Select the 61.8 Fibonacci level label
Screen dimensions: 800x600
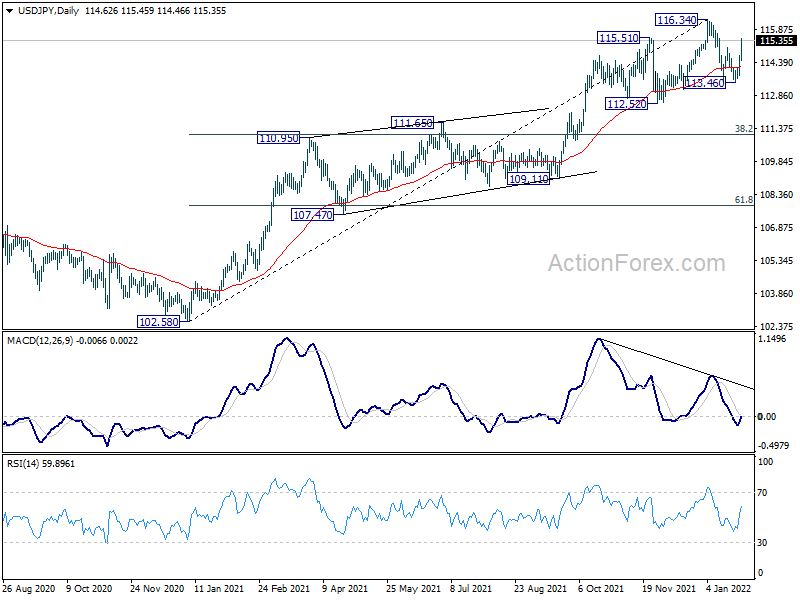point(743,199)
